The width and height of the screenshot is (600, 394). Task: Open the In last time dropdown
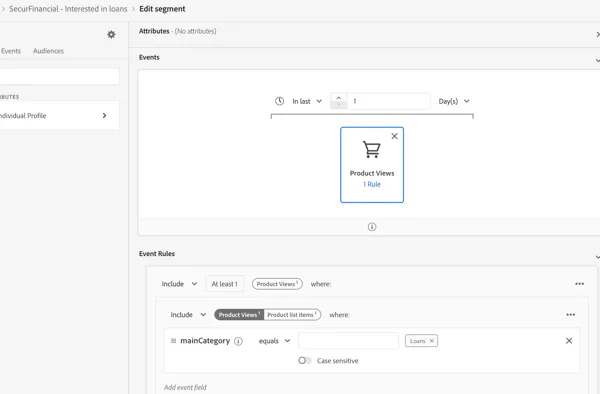pyautogui.click(x=307, y=101)
